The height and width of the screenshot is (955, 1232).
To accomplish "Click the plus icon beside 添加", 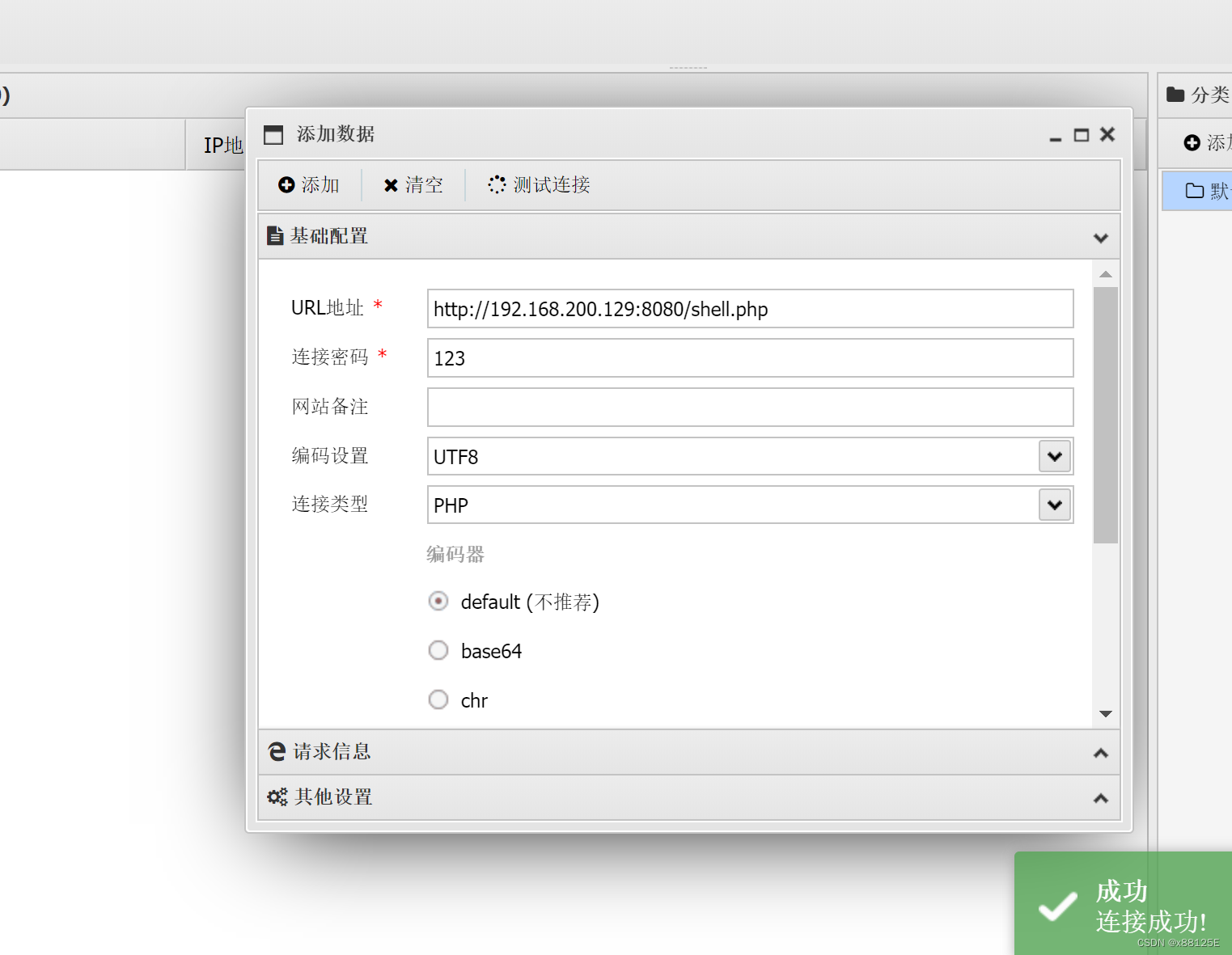I will (x=286, y=185).
